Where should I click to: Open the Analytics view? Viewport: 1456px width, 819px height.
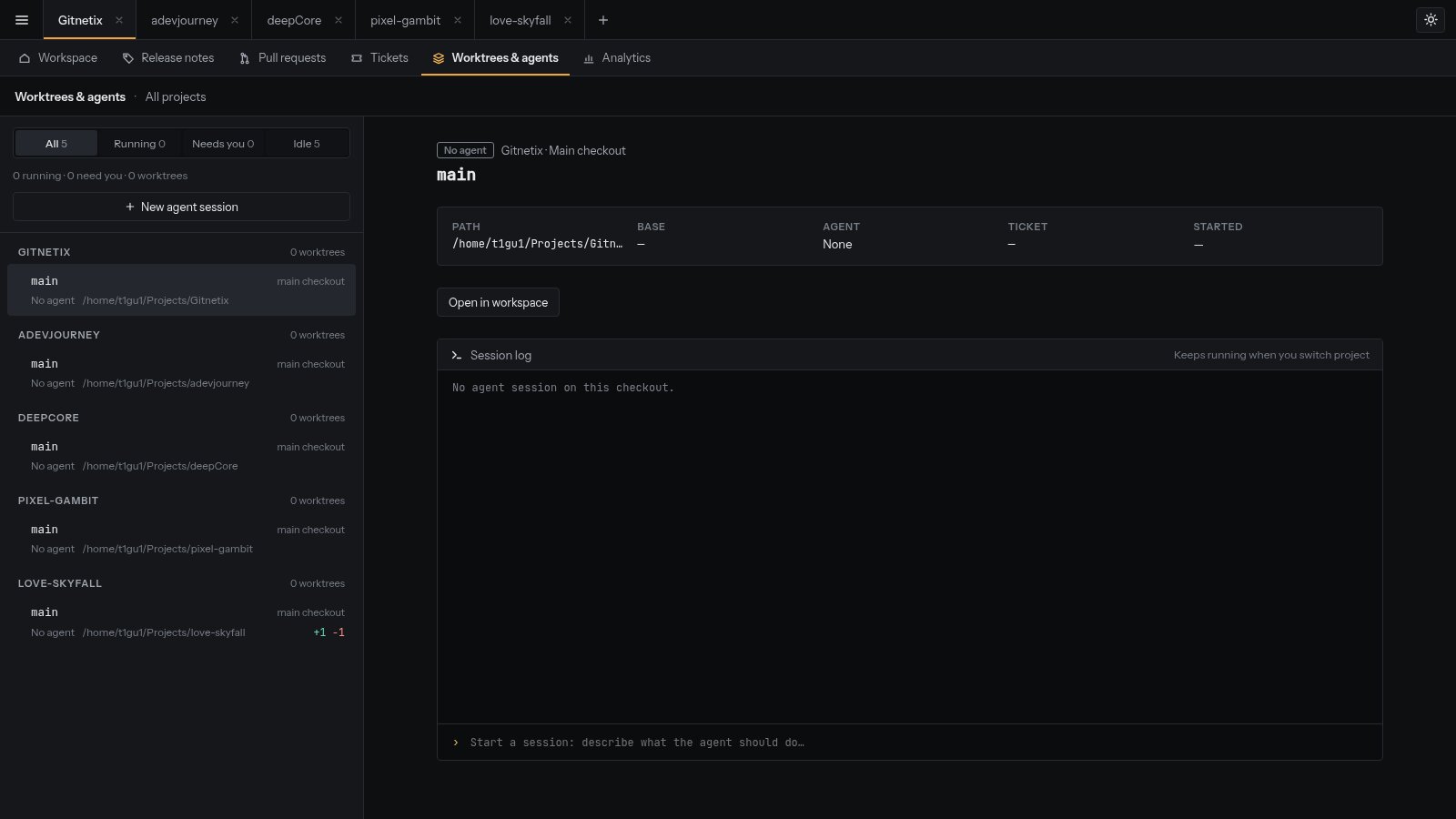click(x=617, y=58)
